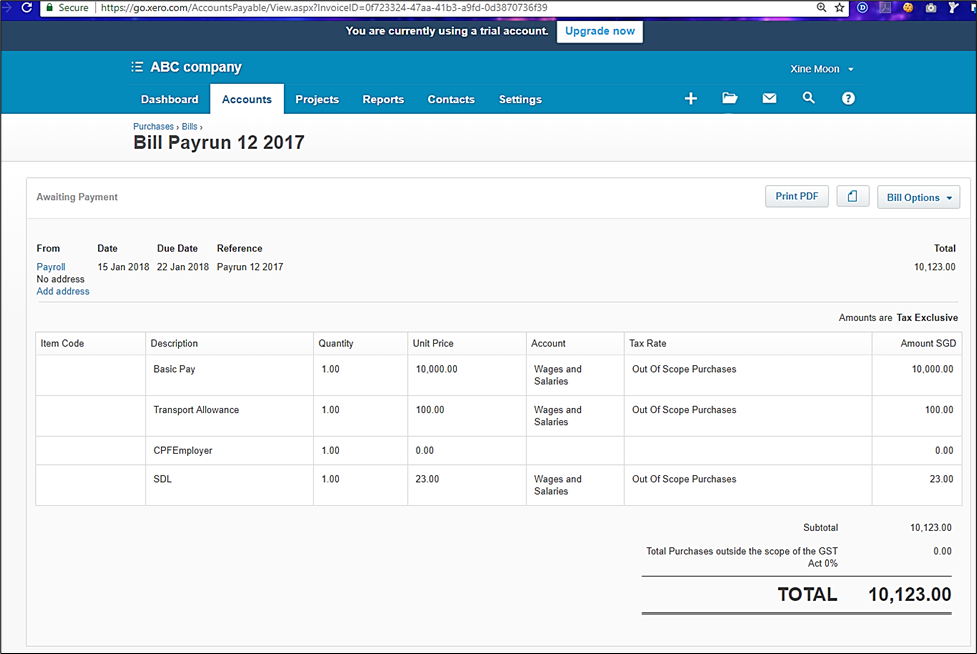977x654 pixels.
Task: Open browser zoom magnifier icon in address bar
Action: pos(821,7)
